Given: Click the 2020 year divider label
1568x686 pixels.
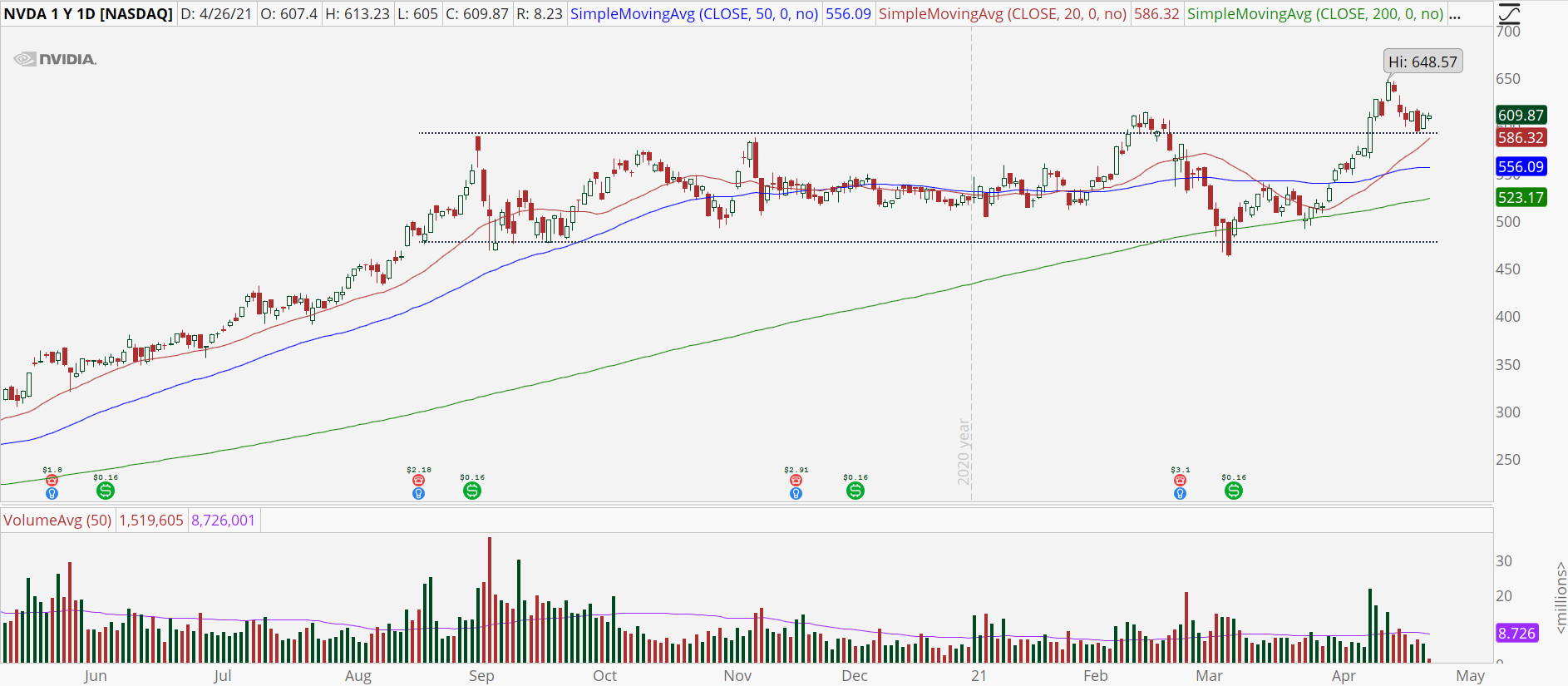Looking at the screenshot, I should [964, 452].
